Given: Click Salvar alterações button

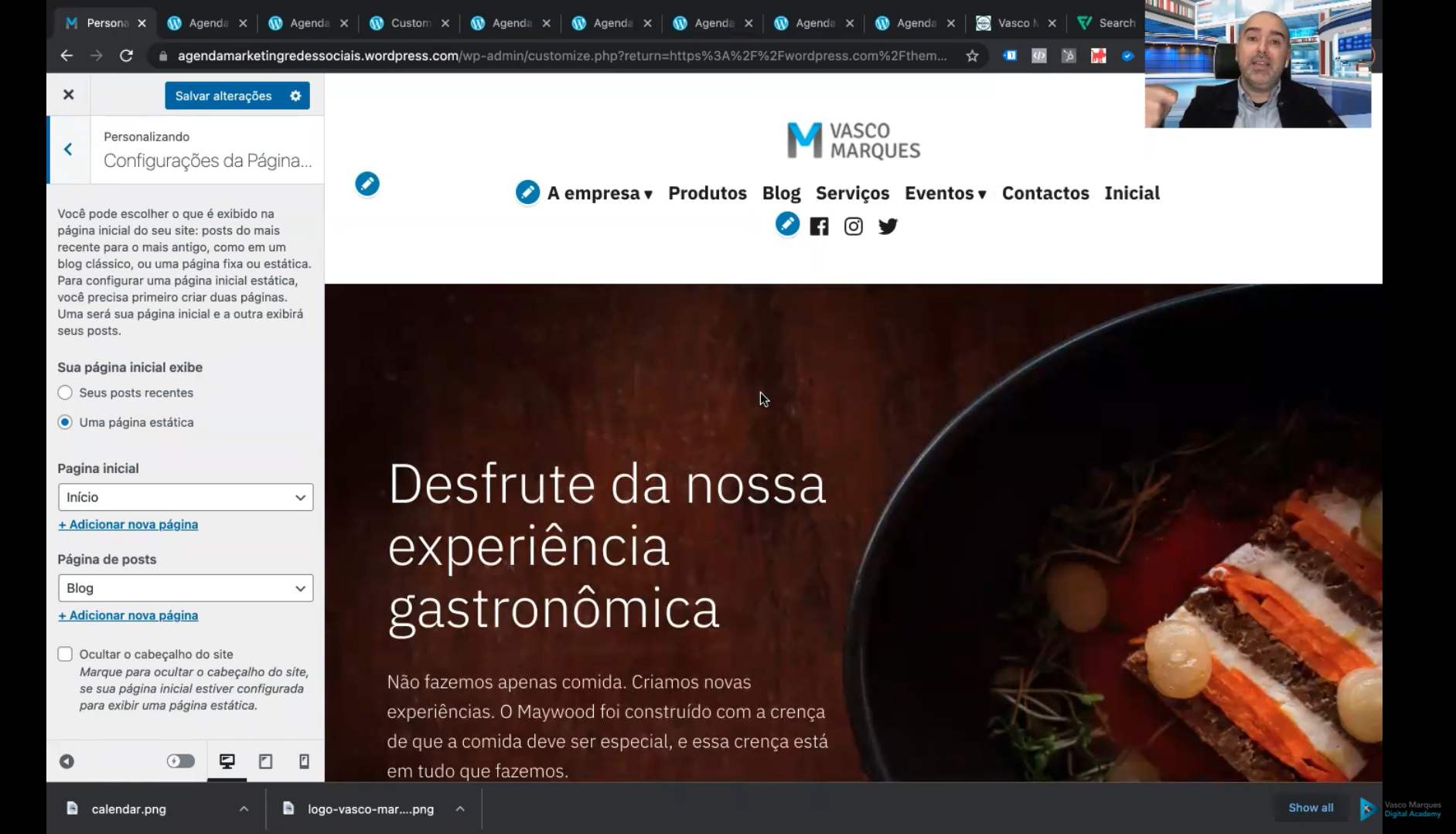Looking at the screenshot, I should coord(223,96).
